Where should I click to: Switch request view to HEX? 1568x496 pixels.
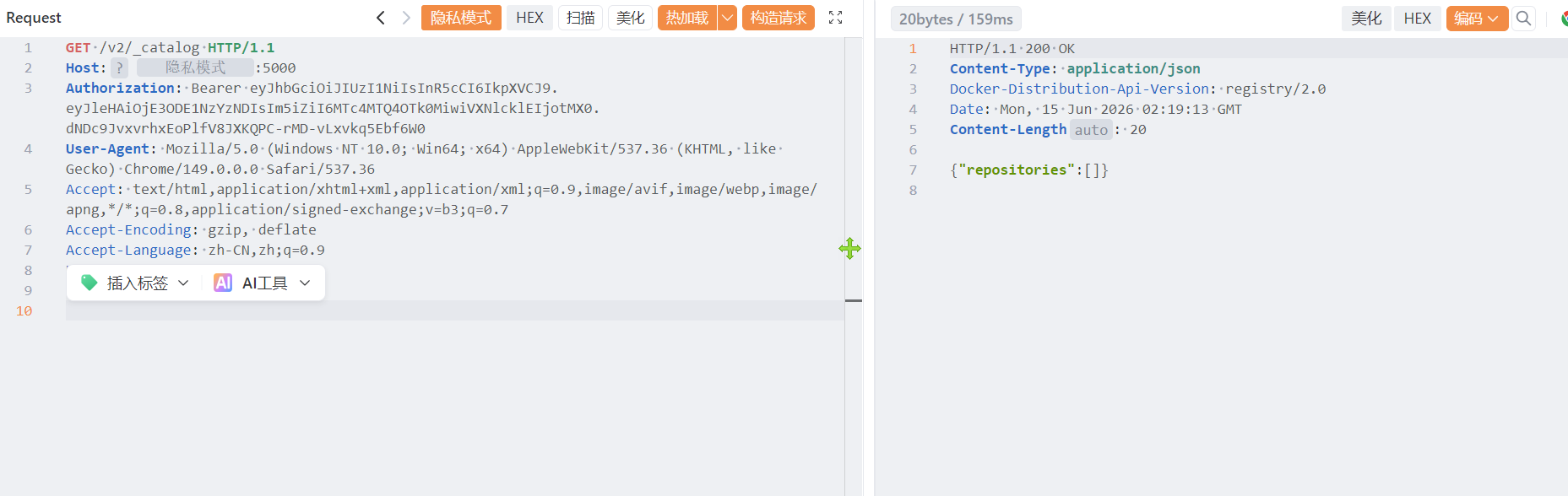530,18
